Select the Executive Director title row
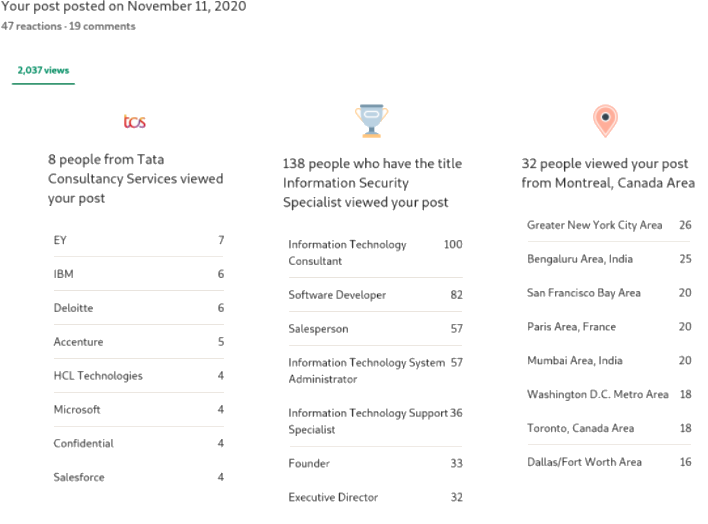The image size is (708, 524). tap(375, 497)
